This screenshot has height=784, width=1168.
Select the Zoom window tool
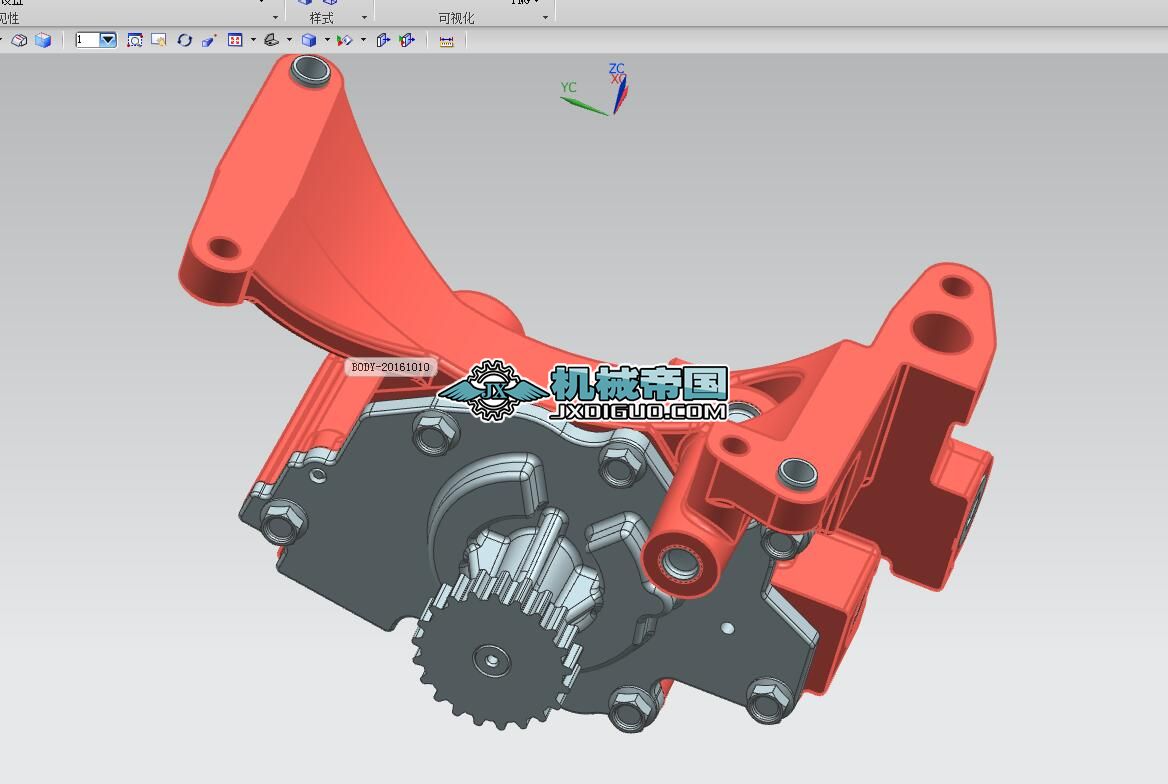pyautogui.click(x=159, y=40)
